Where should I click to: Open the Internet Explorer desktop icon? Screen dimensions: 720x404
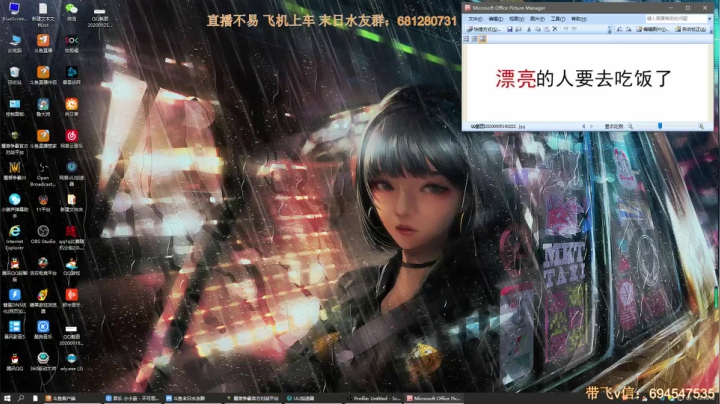click(15, 238)
